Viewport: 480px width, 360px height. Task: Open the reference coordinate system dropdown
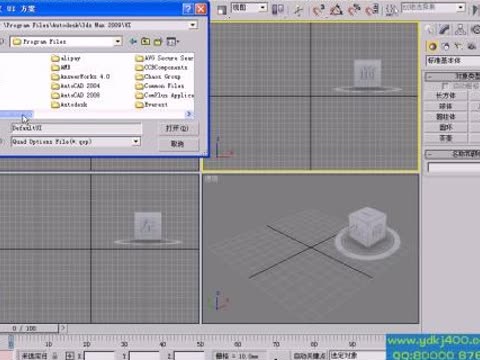pos(263,8)
